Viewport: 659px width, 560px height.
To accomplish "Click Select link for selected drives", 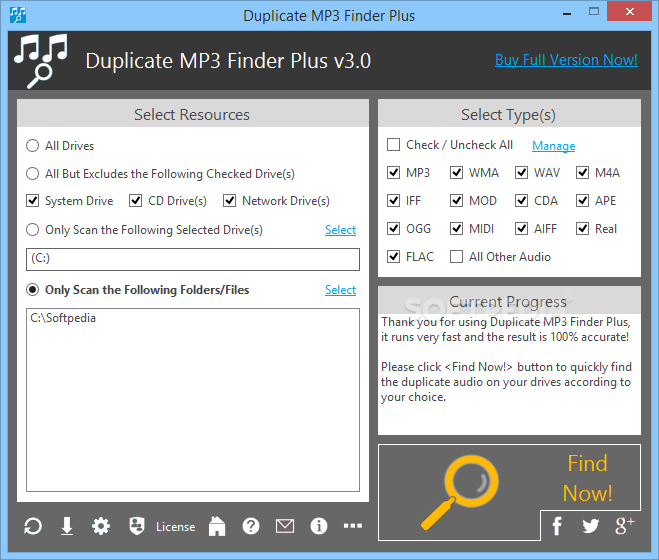I will pyautogui.click(x=340, y=230).
